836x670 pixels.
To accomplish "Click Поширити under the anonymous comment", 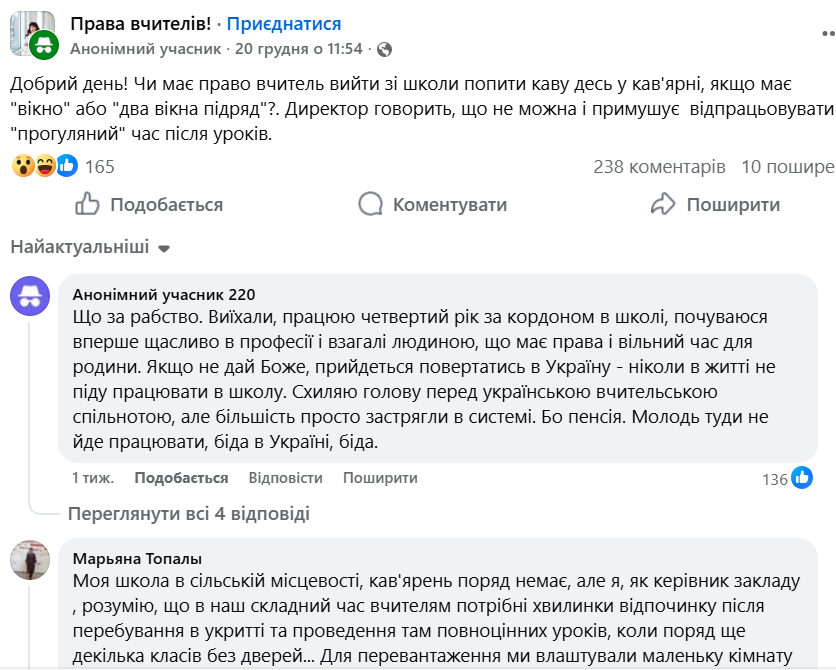I will point(379,478).
